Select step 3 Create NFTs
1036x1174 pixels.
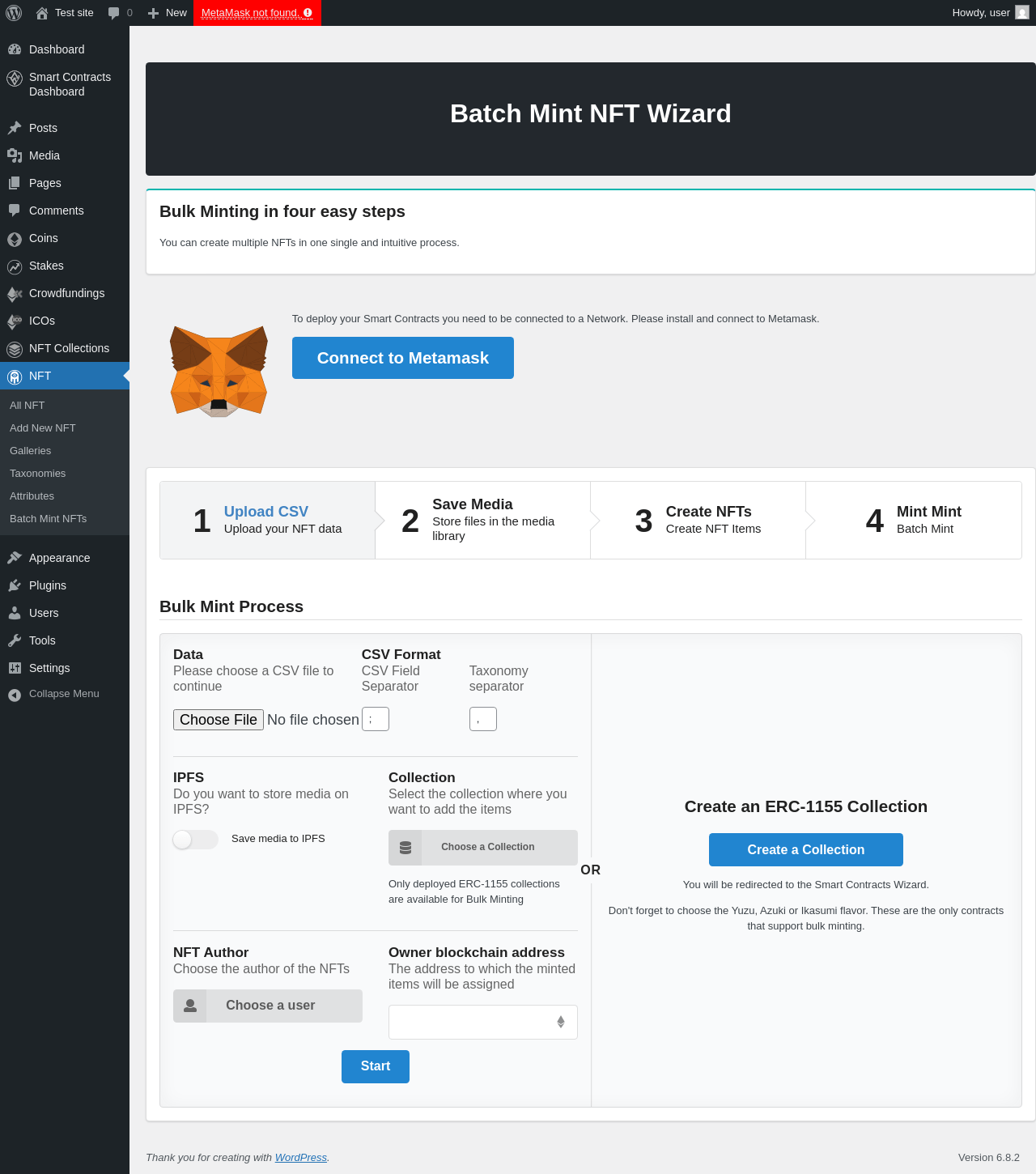coord(698,521)
